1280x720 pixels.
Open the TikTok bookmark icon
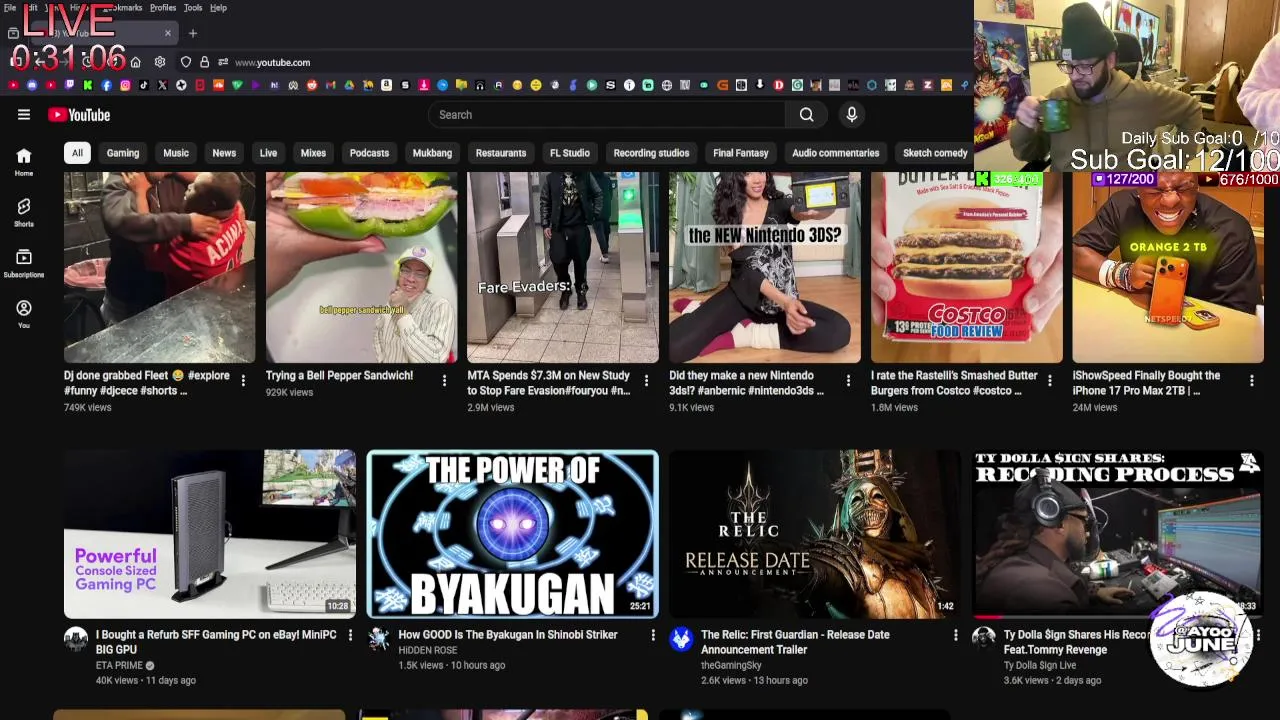click(x=144, y=85)
